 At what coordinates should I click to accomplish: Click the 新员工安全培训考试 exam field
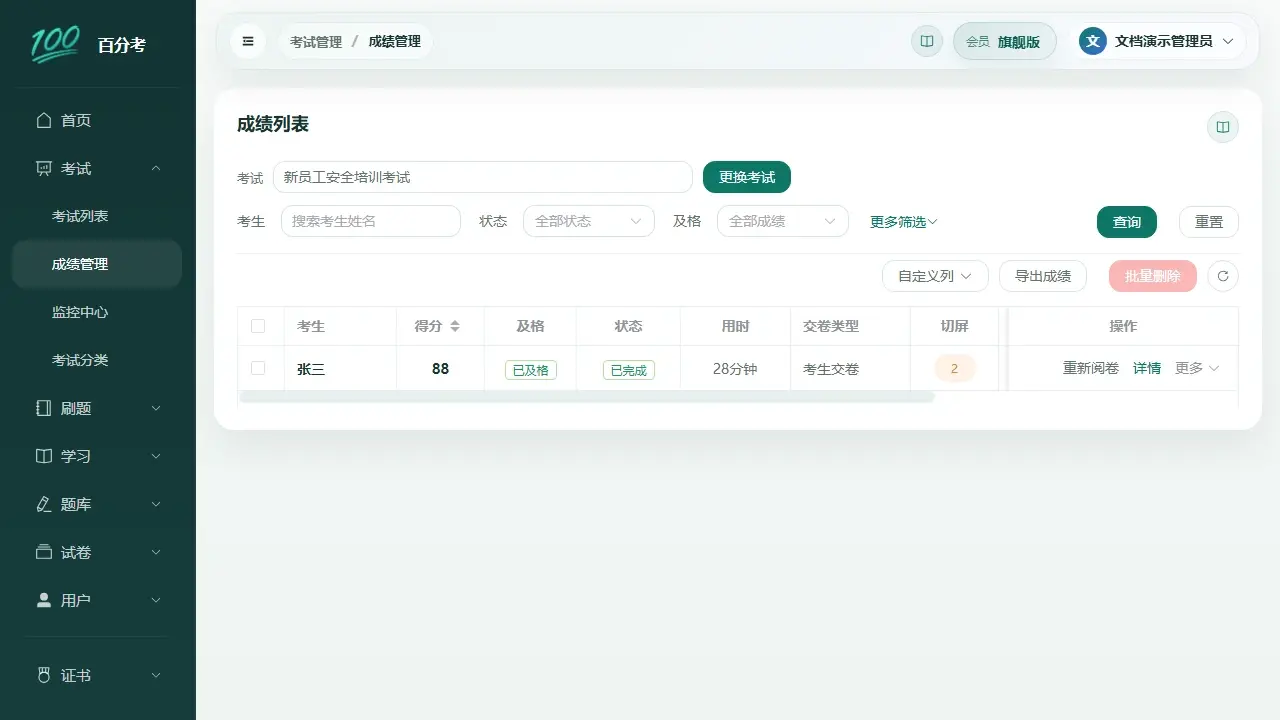click(x=483, y=177)
